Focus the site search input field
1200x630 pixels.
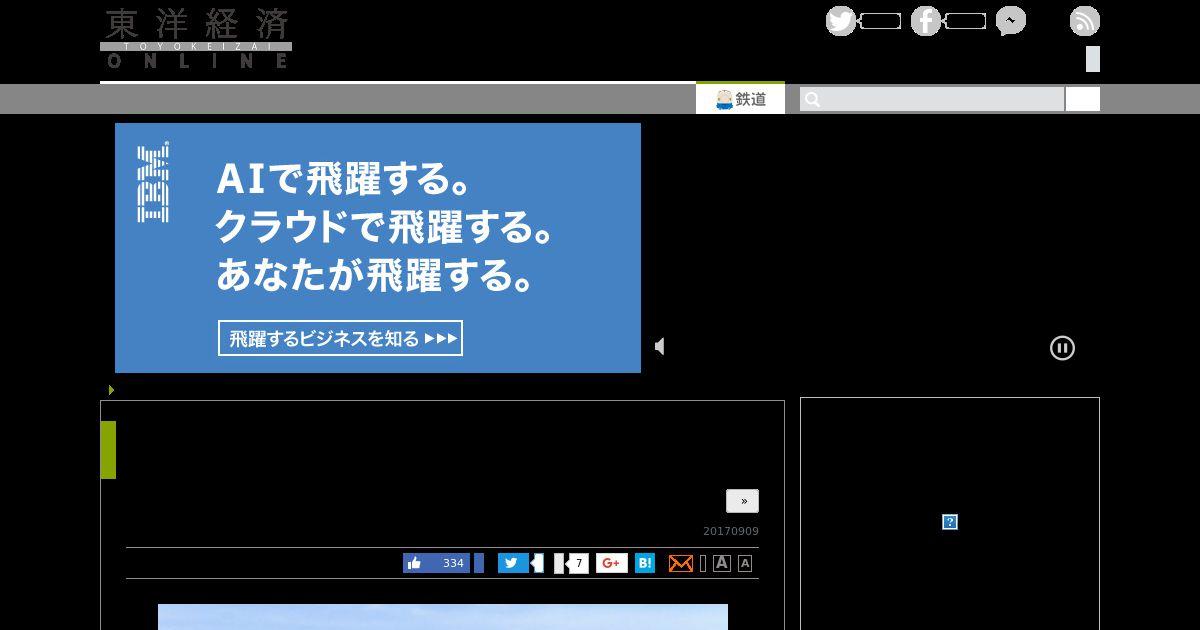932,99
